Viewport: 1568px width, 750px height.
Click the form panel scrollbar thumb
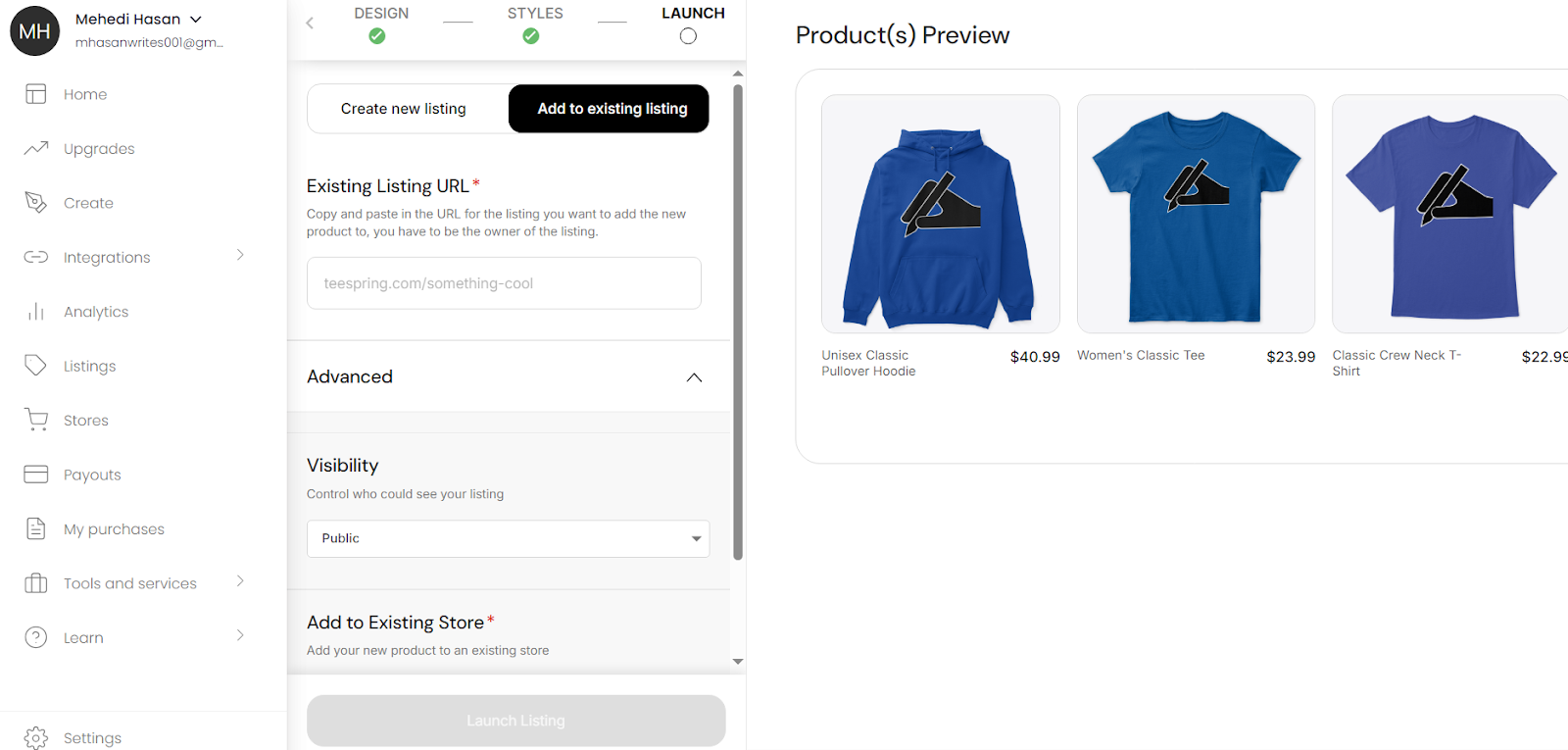[738, 322]
